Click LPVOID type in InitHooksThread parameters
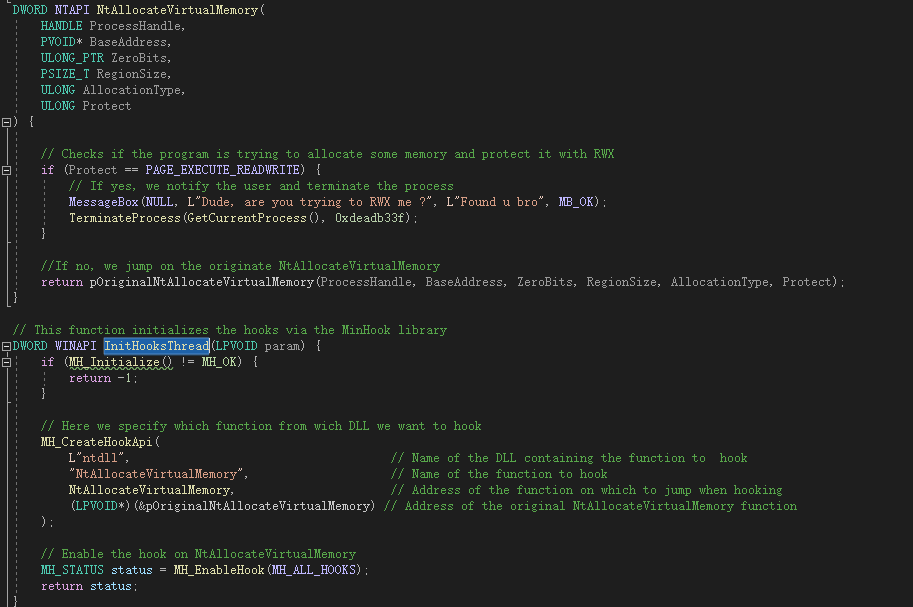The image size is (913, 607). click(x=236, y=346)
